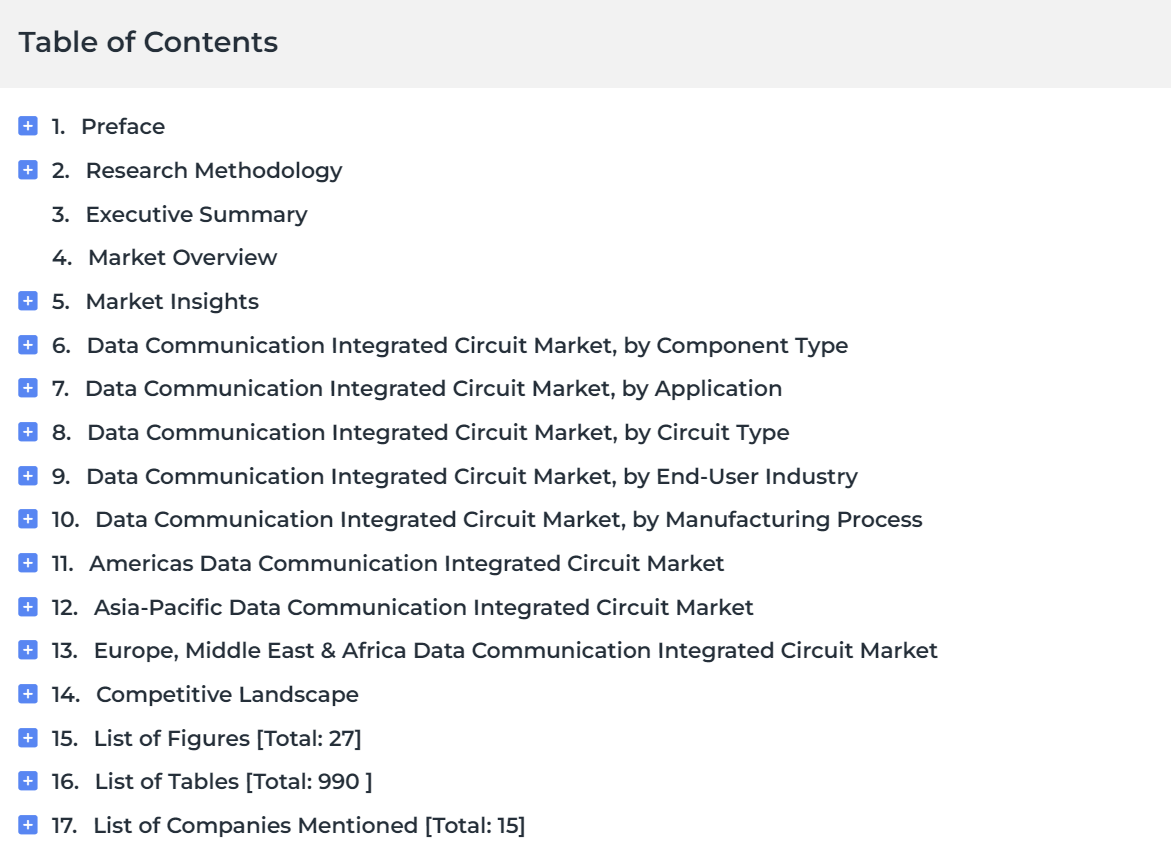
Task: Expand the Preface section plus icon
Action: pos(28,126)
